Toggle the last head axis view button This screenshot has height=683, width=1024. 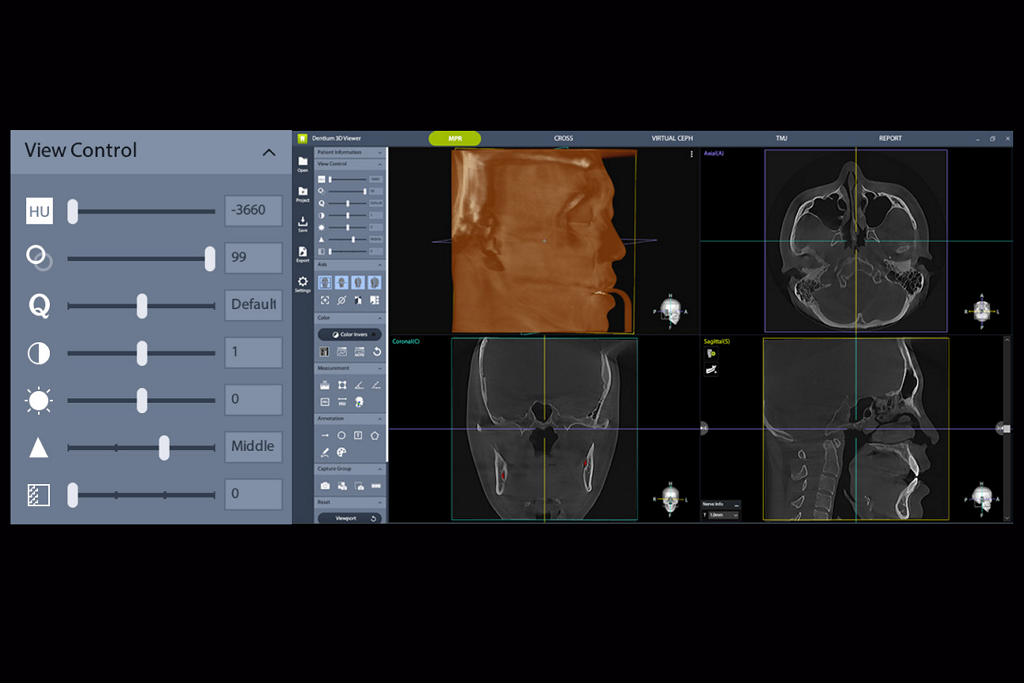point(374,283)
